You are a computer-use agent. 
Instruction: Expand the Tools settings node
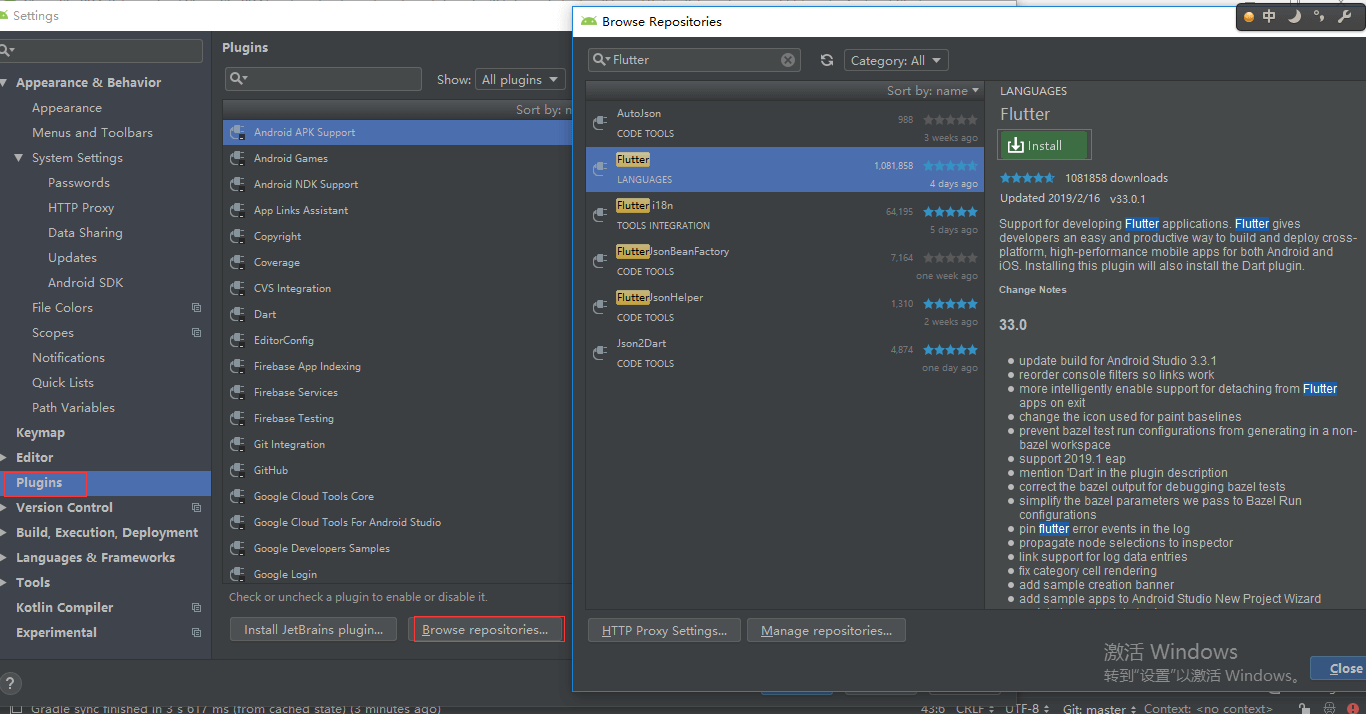[4, 583]
